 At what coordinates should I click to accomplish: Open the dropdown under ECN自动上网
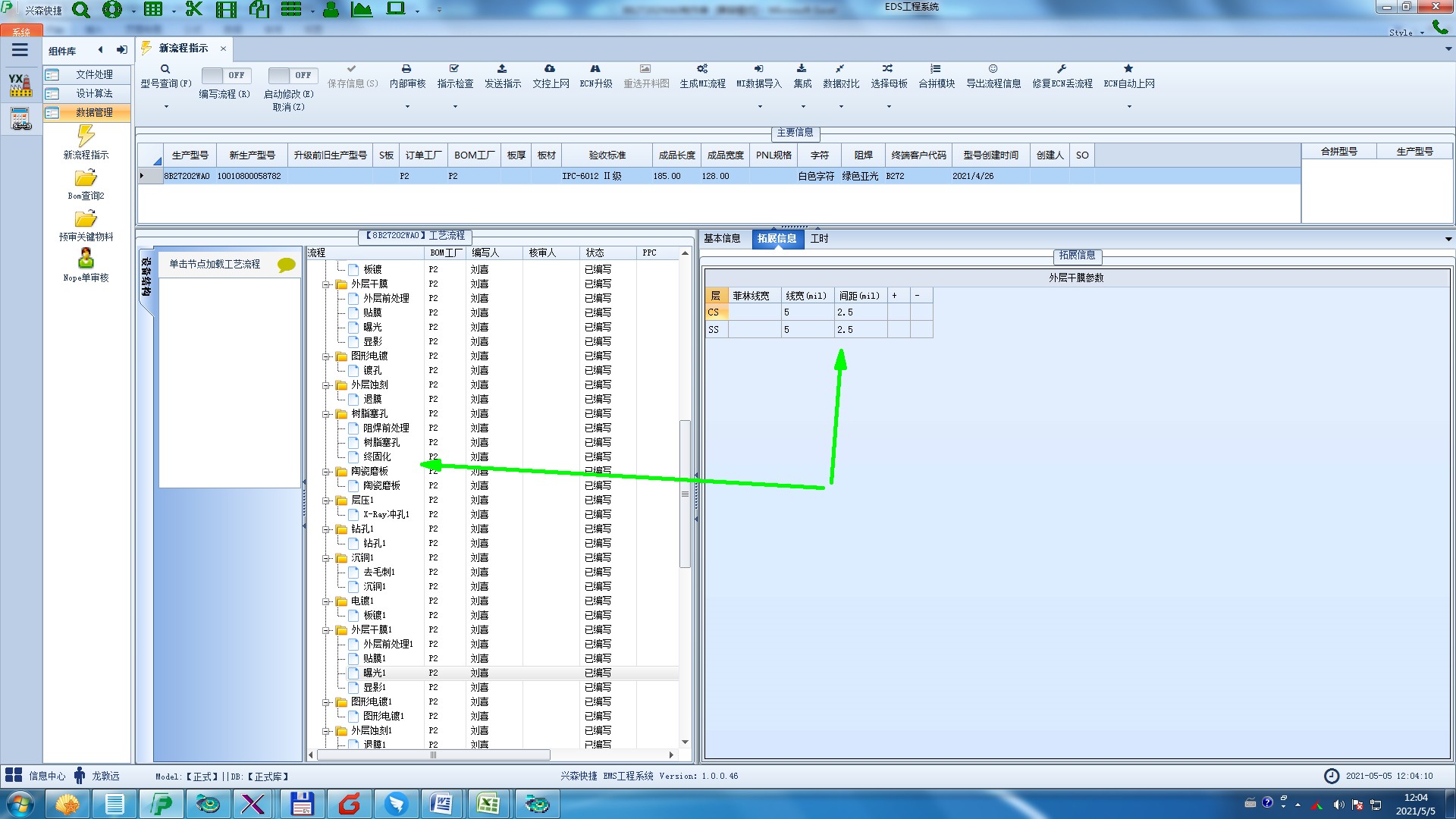[x=1129, y=107]
